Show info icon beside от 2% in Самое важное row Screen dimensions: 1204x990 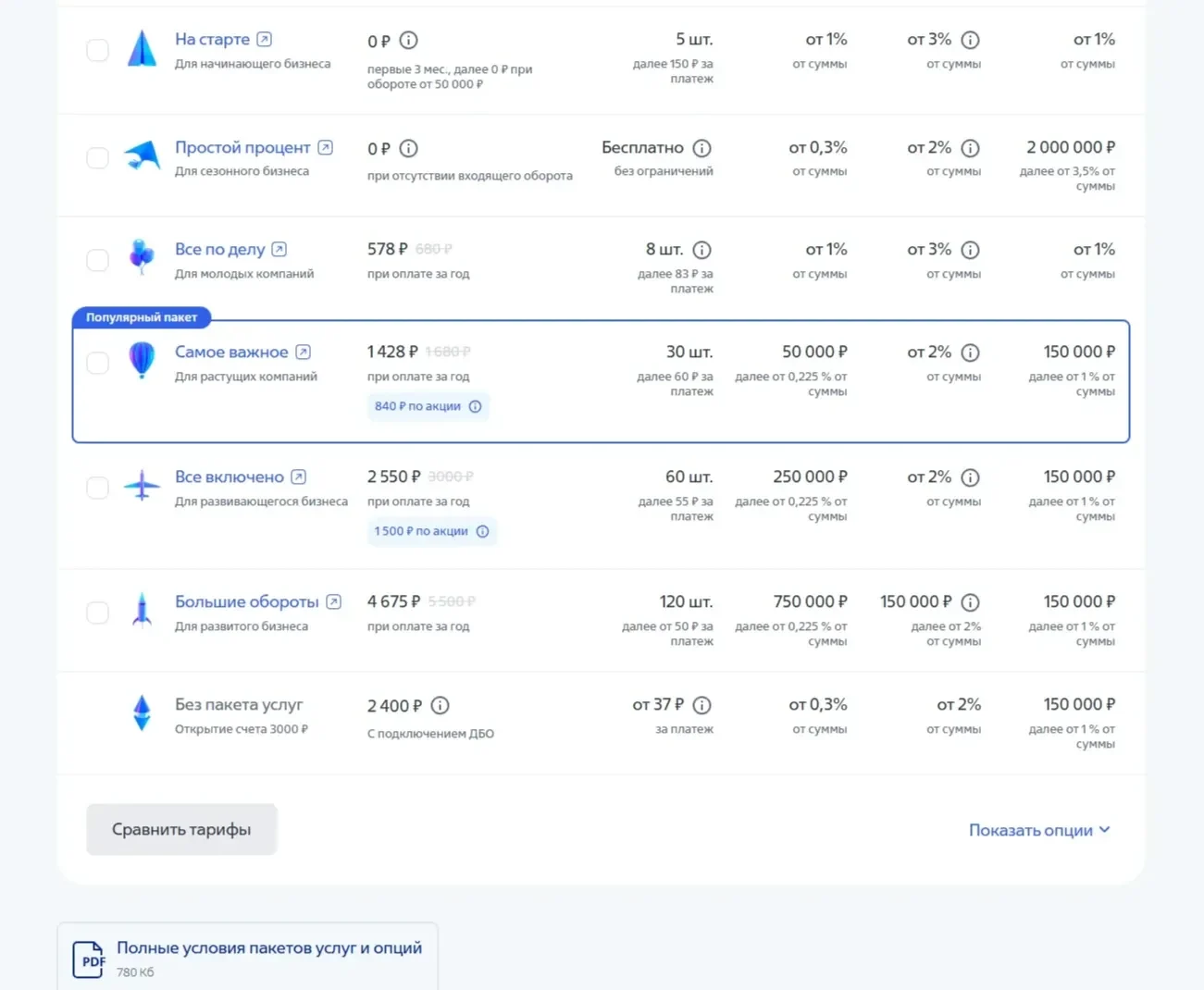[x=970, y=353]
